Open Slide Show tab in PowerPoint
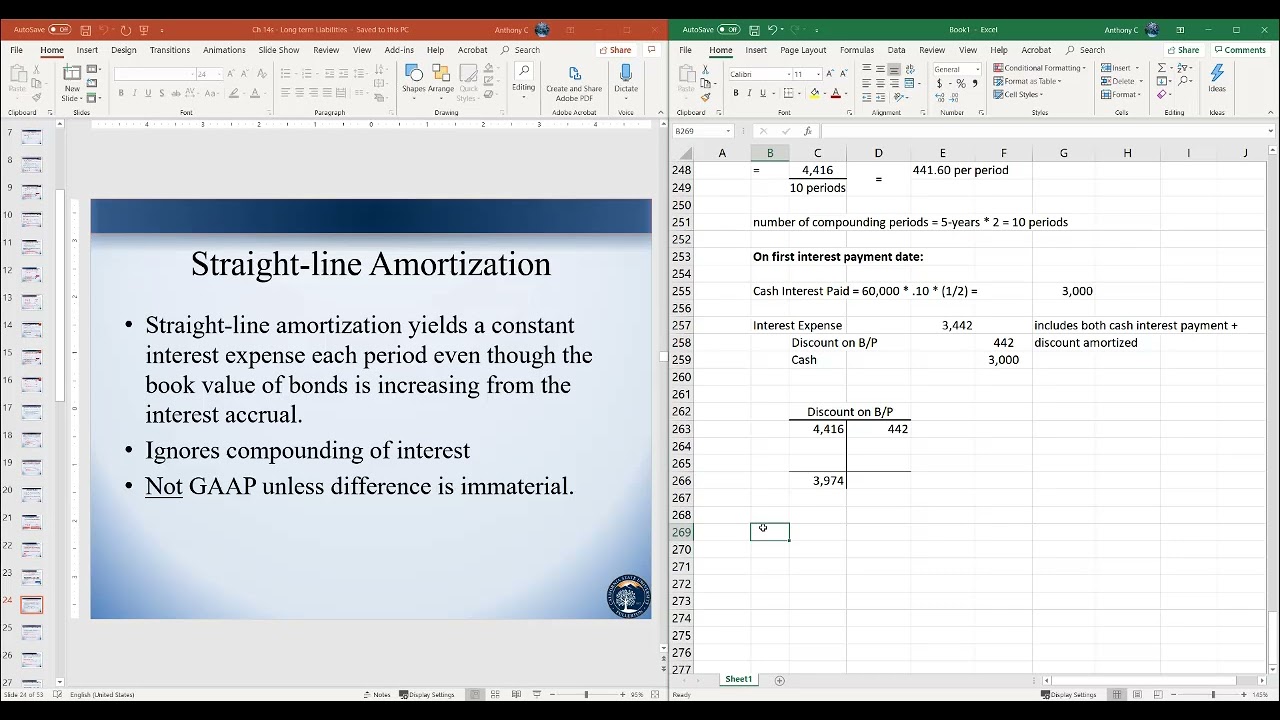The width and height of the screenshot is (1280, 720). [279, 50]
